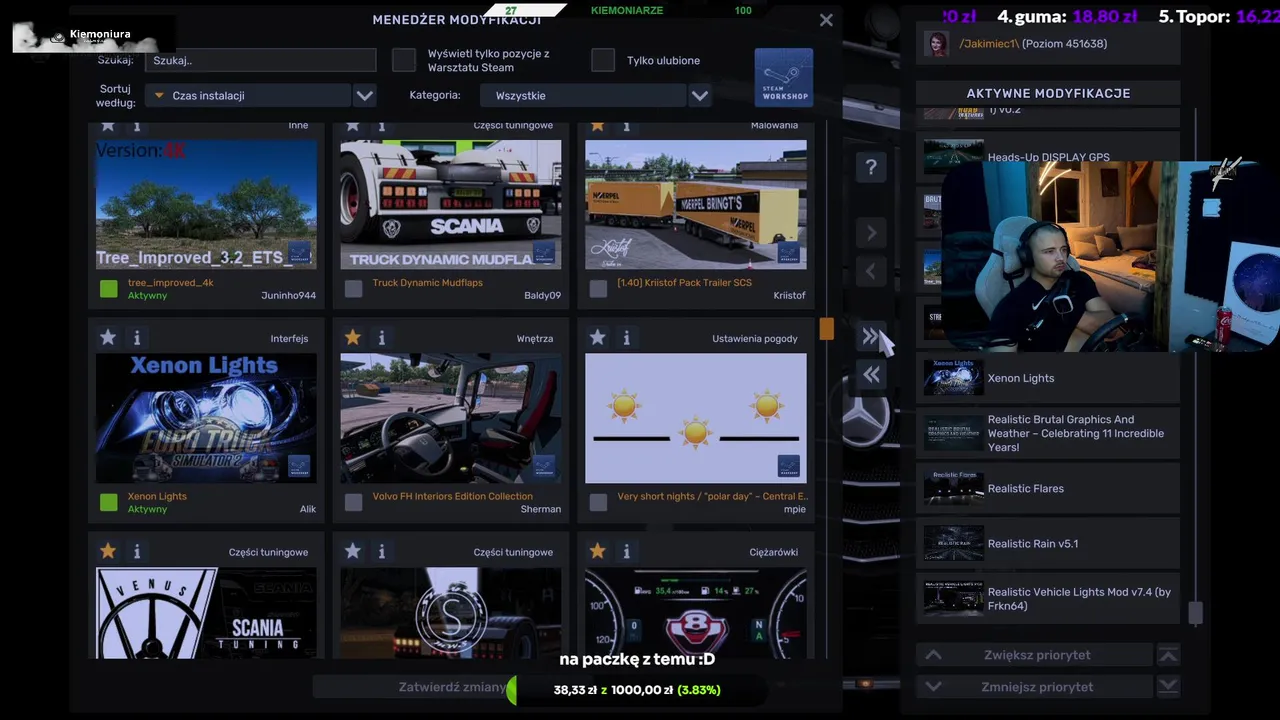
Task: Info icon on Truck Dynamic Mudflaps card
Action: pos(382,125)
